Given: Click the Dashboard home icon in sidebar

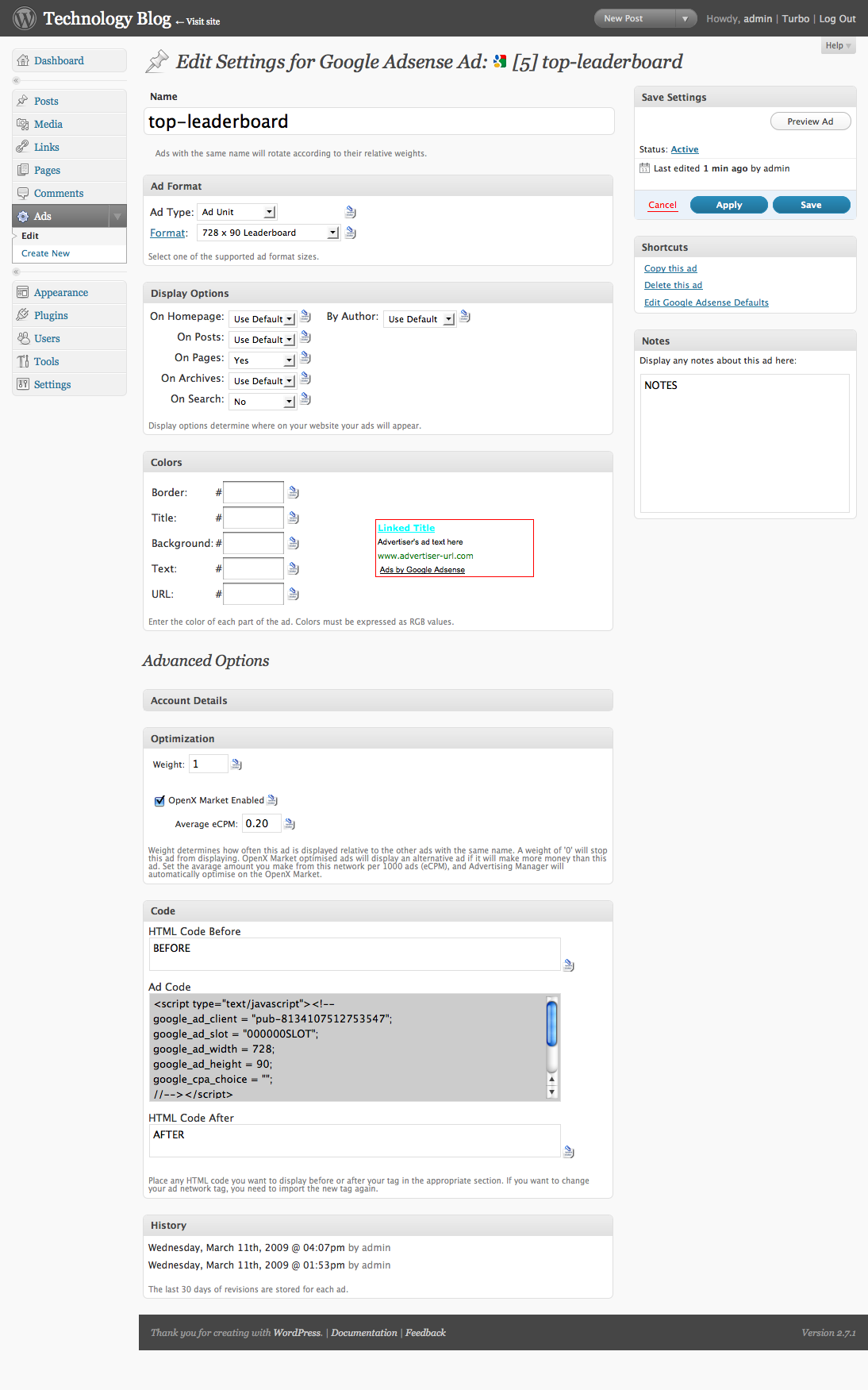Looking at the screenshot, I should point(23,61).
